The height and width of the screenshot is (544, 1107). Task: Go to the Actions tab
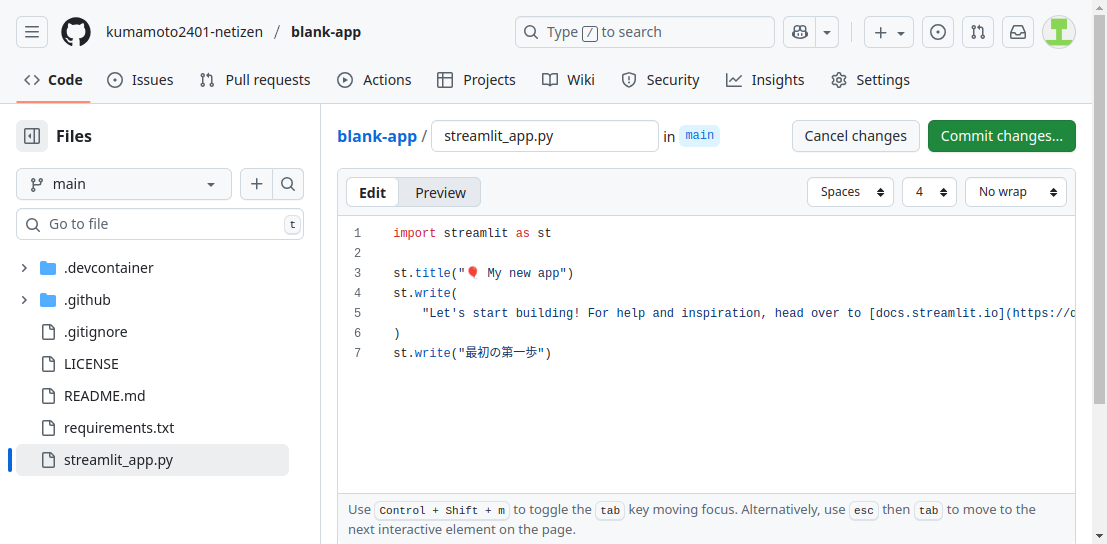point(374,80)
